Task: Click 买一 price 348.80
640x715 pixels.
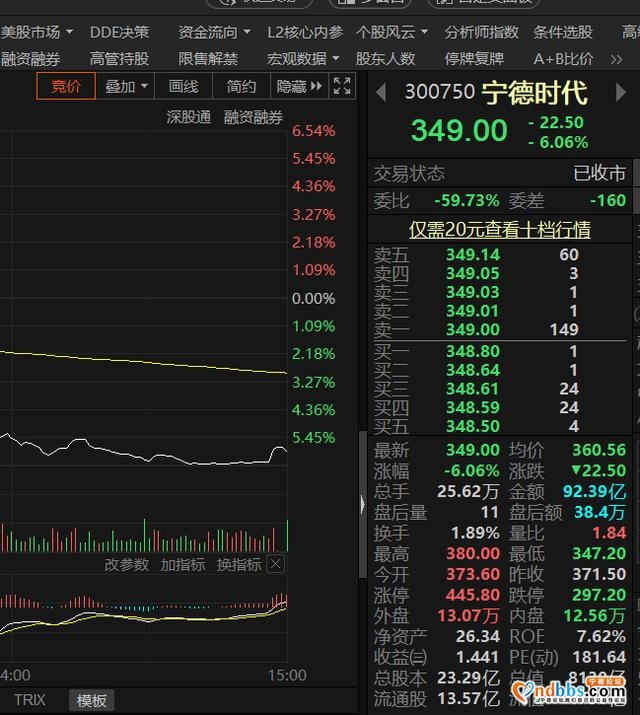Action: [x=473, y=351]
